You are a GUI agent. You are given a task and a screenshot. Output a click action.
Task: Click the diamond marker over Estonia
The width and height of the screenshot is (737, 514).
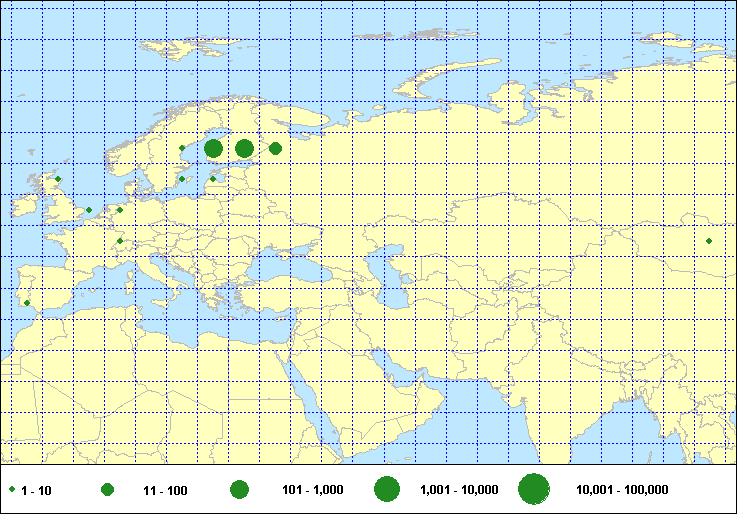coord(213,179)
